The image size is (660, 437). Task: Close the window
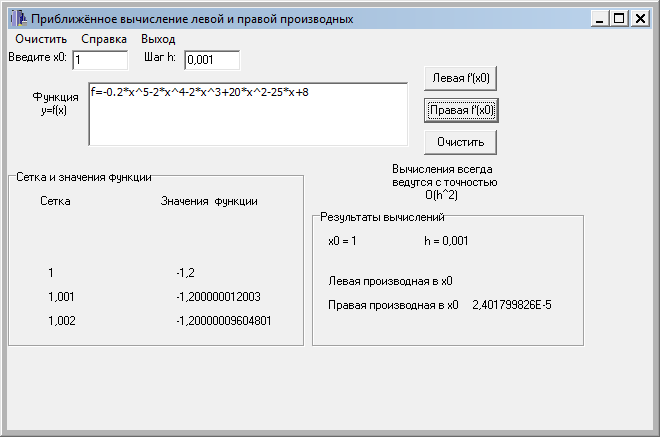tap(640, 19)
